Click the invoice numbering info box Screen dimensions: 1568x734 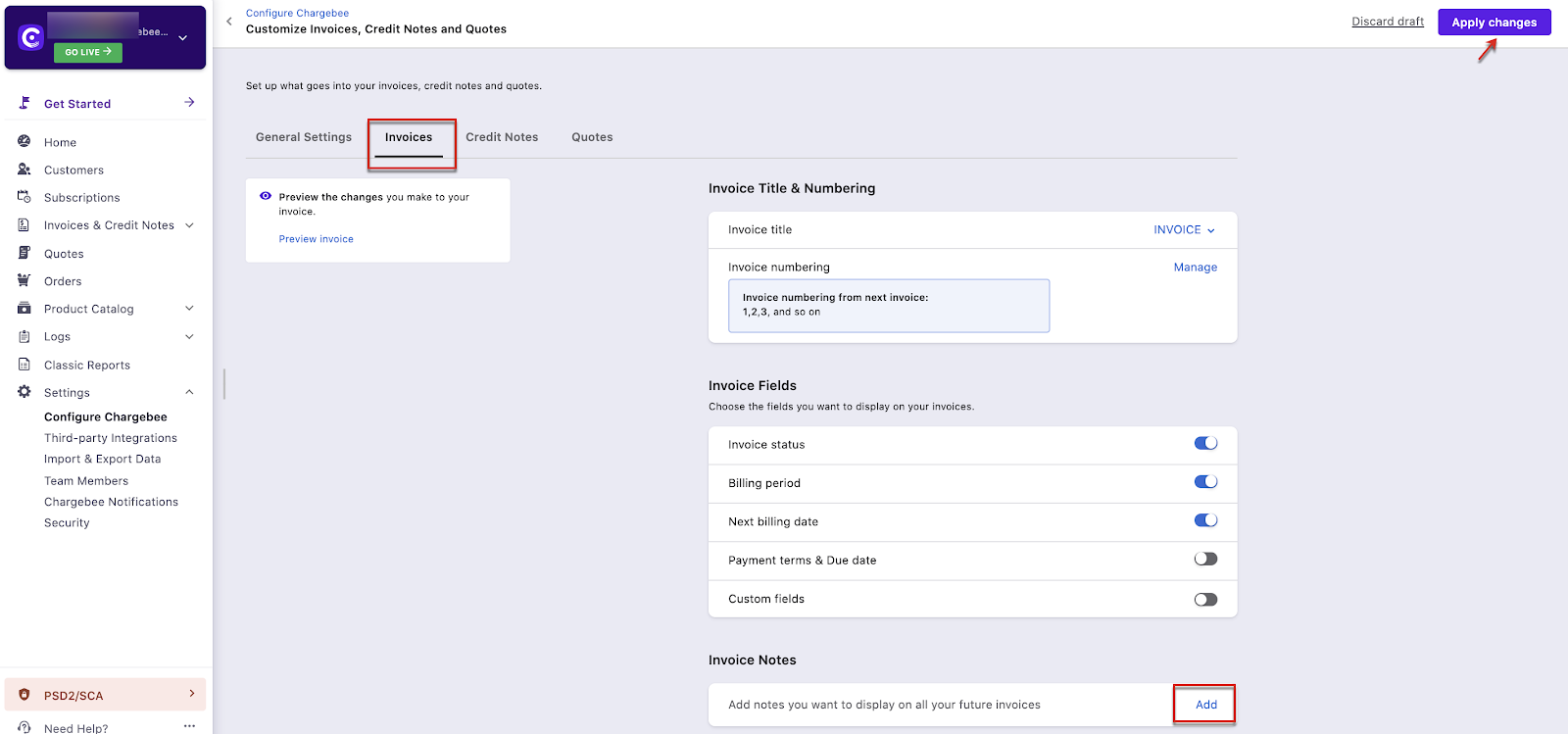(x=889, y=306)
